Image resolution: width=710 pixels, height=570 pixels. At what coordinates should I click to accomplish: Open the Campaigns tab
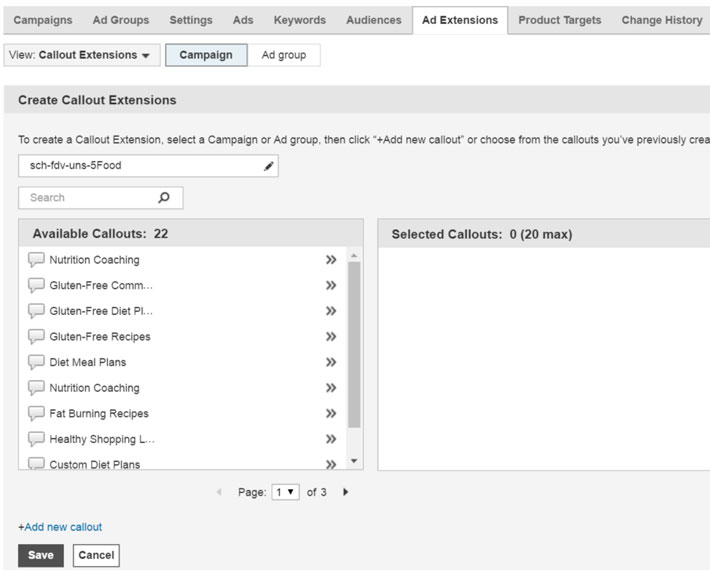tap(43, 20)
